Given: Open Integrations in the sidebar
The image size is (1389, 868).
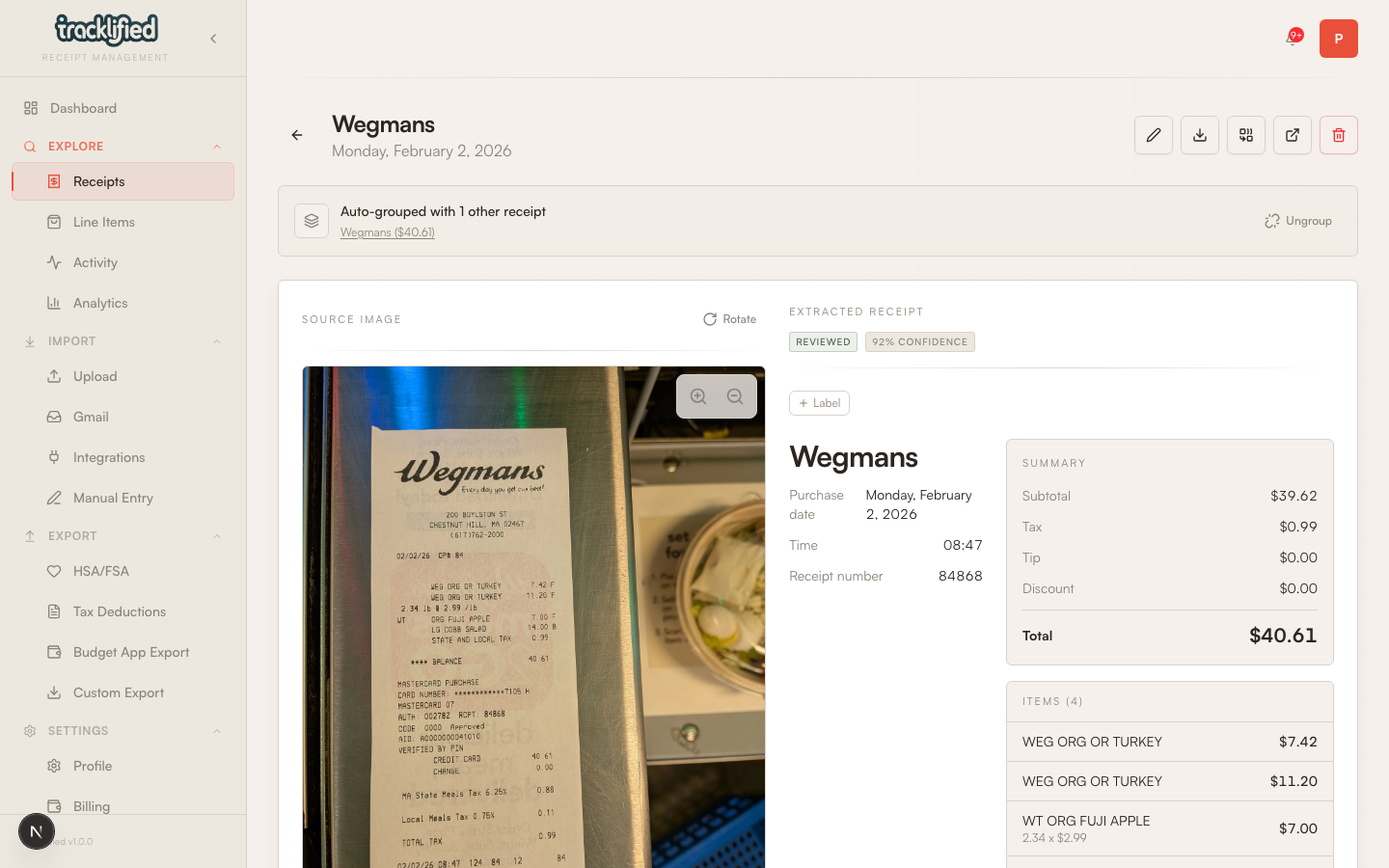Looking at the screenshot, I should (x=123, y=457).
